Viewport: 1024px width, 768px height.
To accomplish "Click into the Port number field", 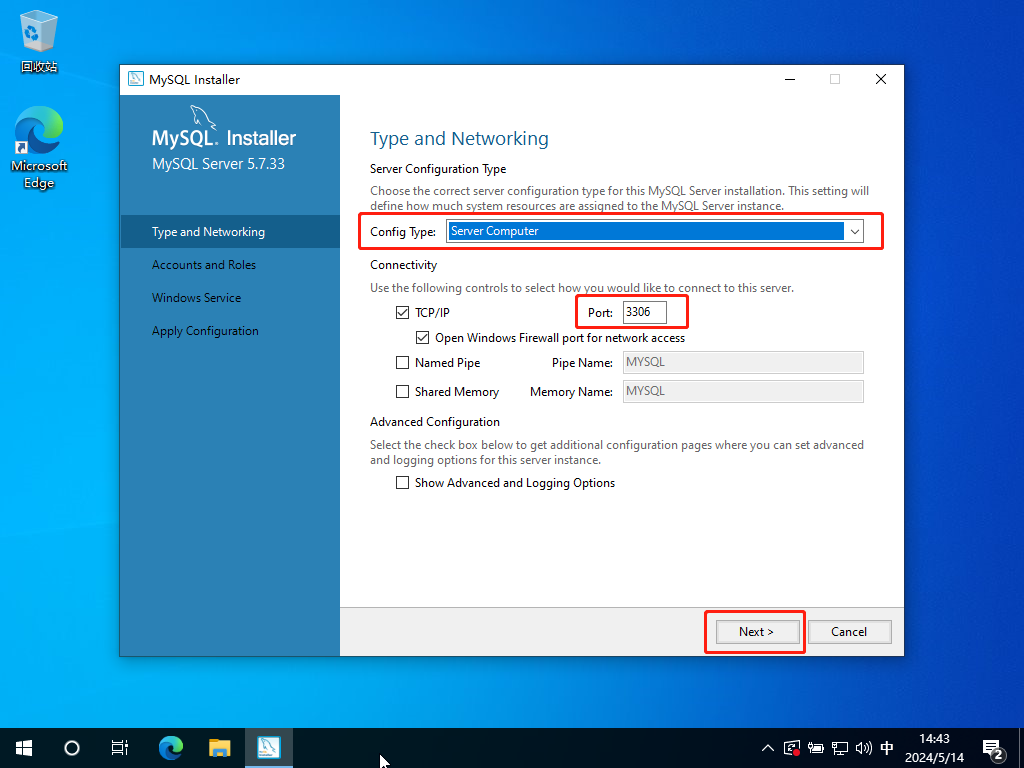I will pos(644,312).
